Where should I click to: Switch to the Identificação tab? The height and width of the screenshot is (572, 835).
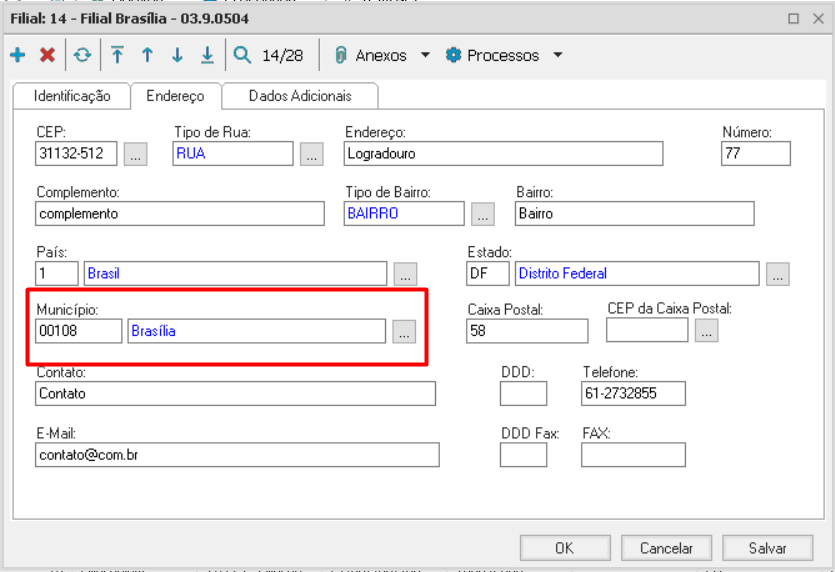pyautogui.click(x=72, y=96)
